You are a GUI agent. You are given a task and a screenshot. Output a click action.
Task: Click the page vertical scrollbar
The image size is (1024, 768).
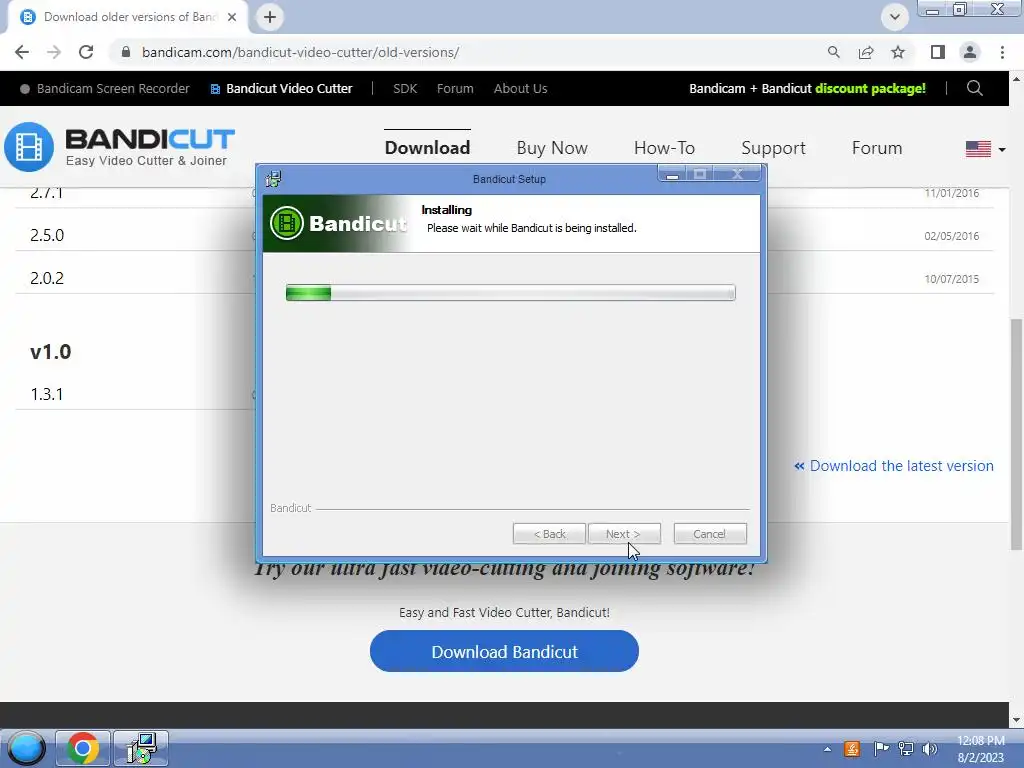point(1016,434)
